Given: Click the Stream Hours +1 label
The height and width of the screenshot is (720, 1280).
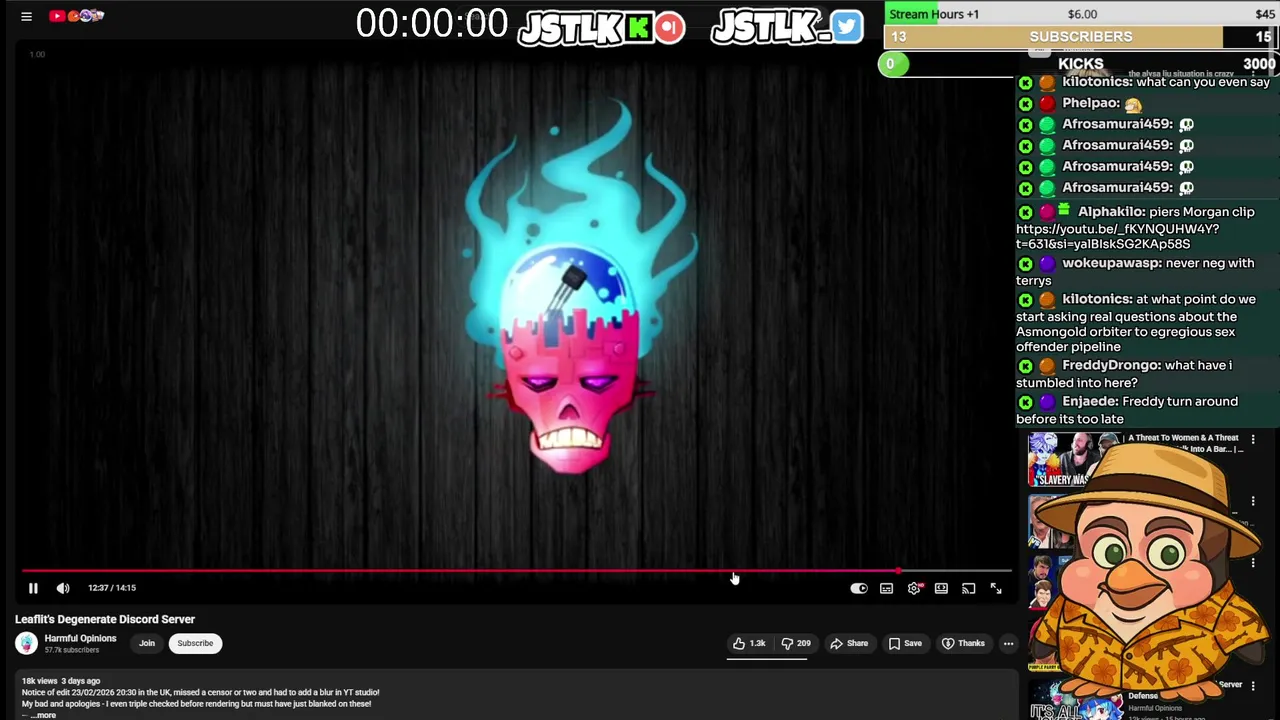Looking at the screenshot, I should [934, 14].
